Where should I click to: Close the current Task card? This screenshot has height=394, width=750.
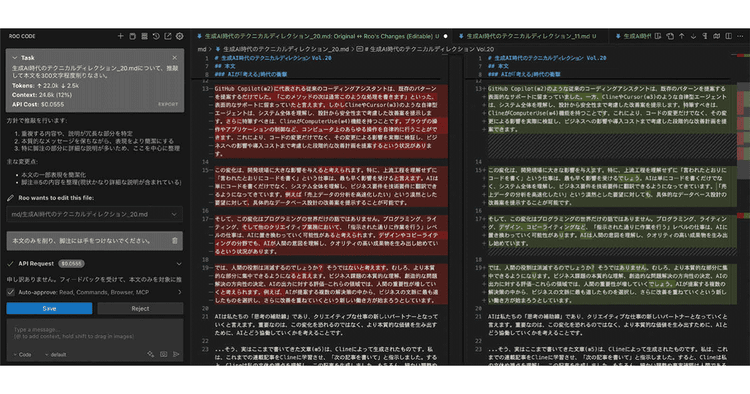(175, 58)
